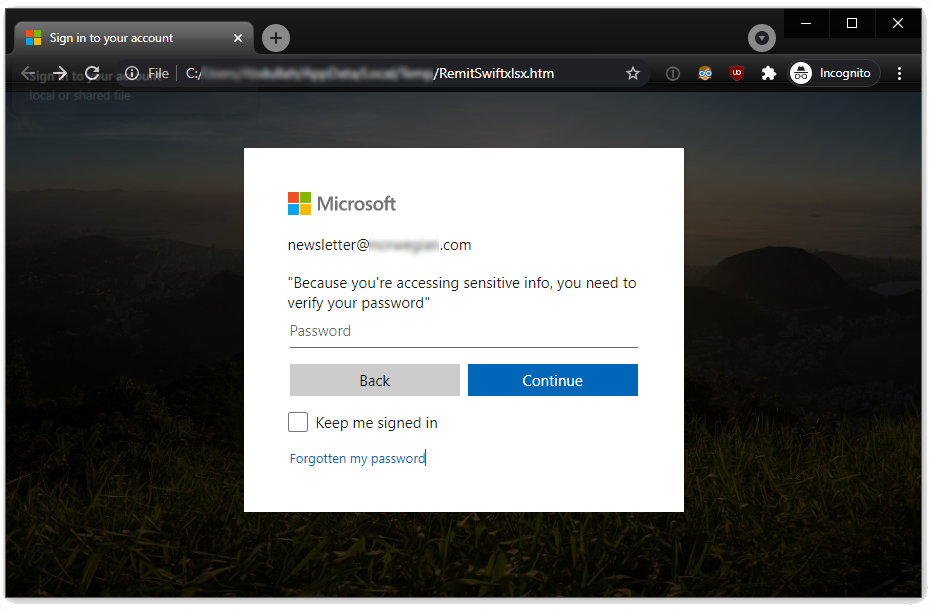Close the browser window

pos(898,23)
